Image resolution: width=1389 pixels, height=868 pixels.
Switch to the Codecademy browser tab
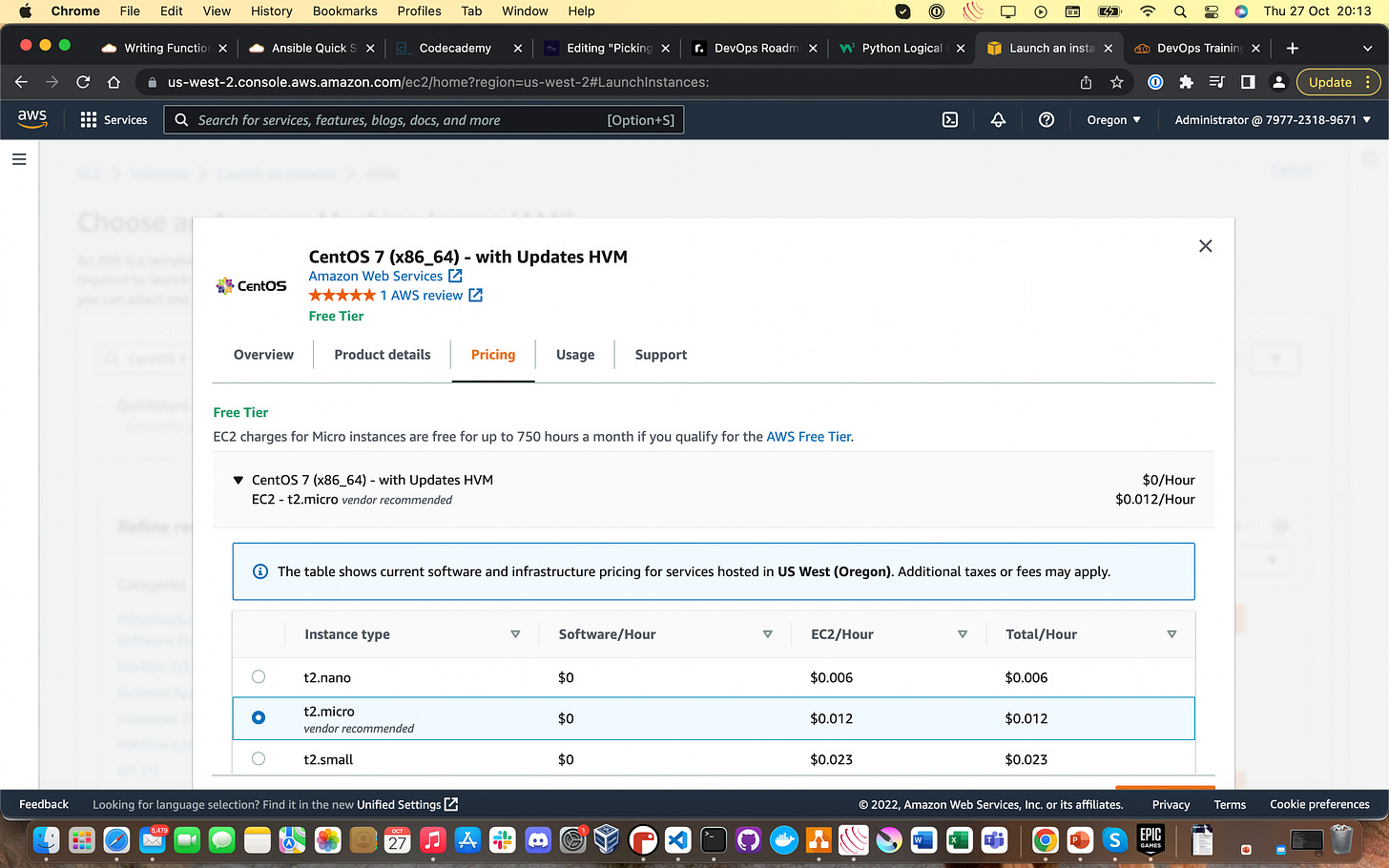coord(455,48)
